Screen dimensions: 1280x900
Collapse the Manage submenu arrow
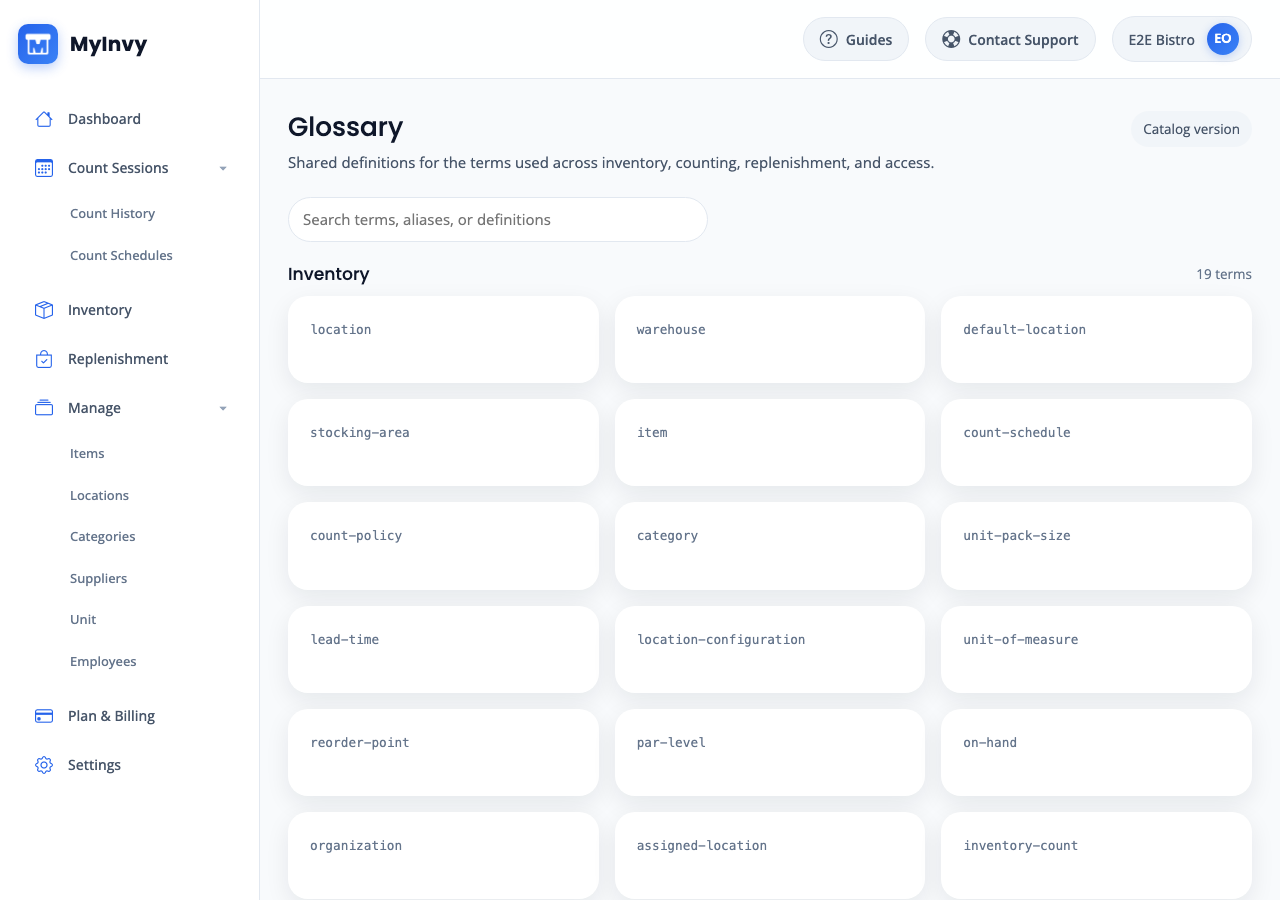point(223,408)
